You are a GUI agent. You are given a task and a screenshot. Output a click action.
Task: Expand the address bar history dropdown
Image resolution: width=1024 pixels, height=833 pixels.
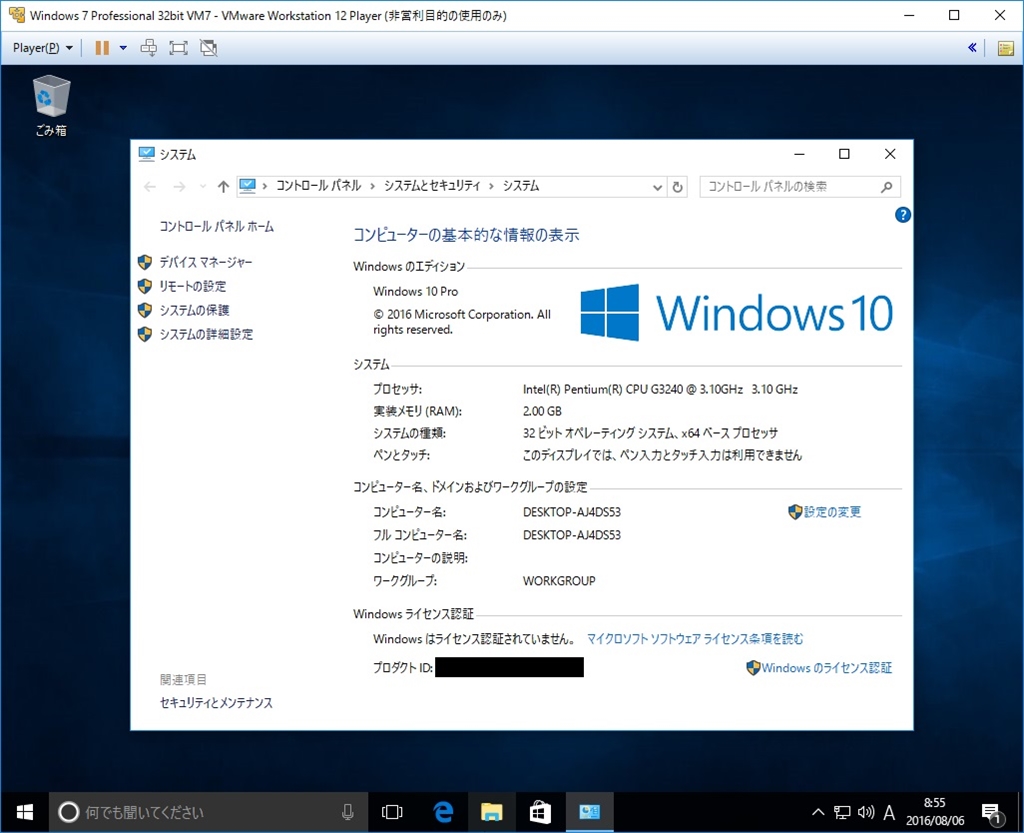657,187
